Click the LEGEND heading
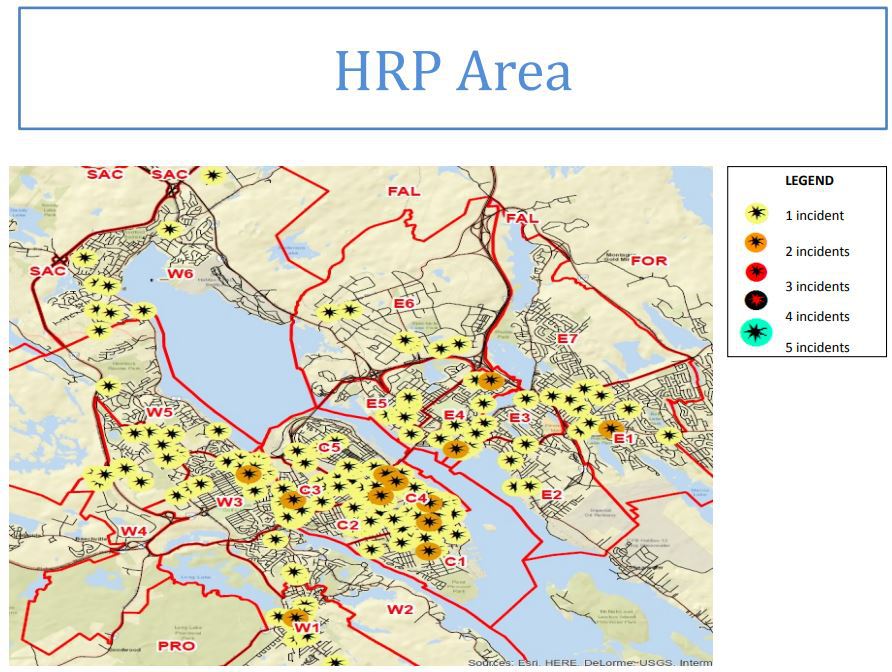Viewport: 892px width, 672px height. coord(809,181)
